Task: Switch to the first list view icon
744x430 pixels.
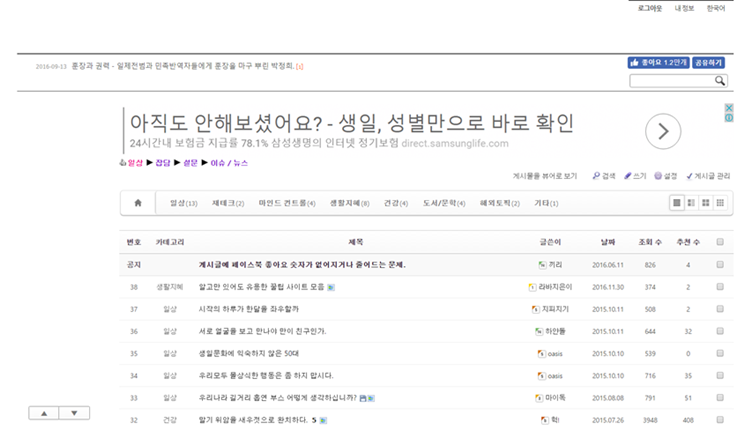Action: coord(677,203)
